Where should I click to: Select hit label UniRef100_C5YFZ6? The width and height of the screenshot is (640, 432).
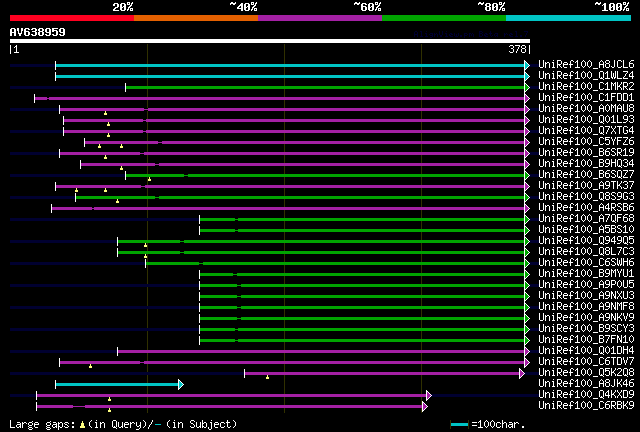(x=586, y=141)
